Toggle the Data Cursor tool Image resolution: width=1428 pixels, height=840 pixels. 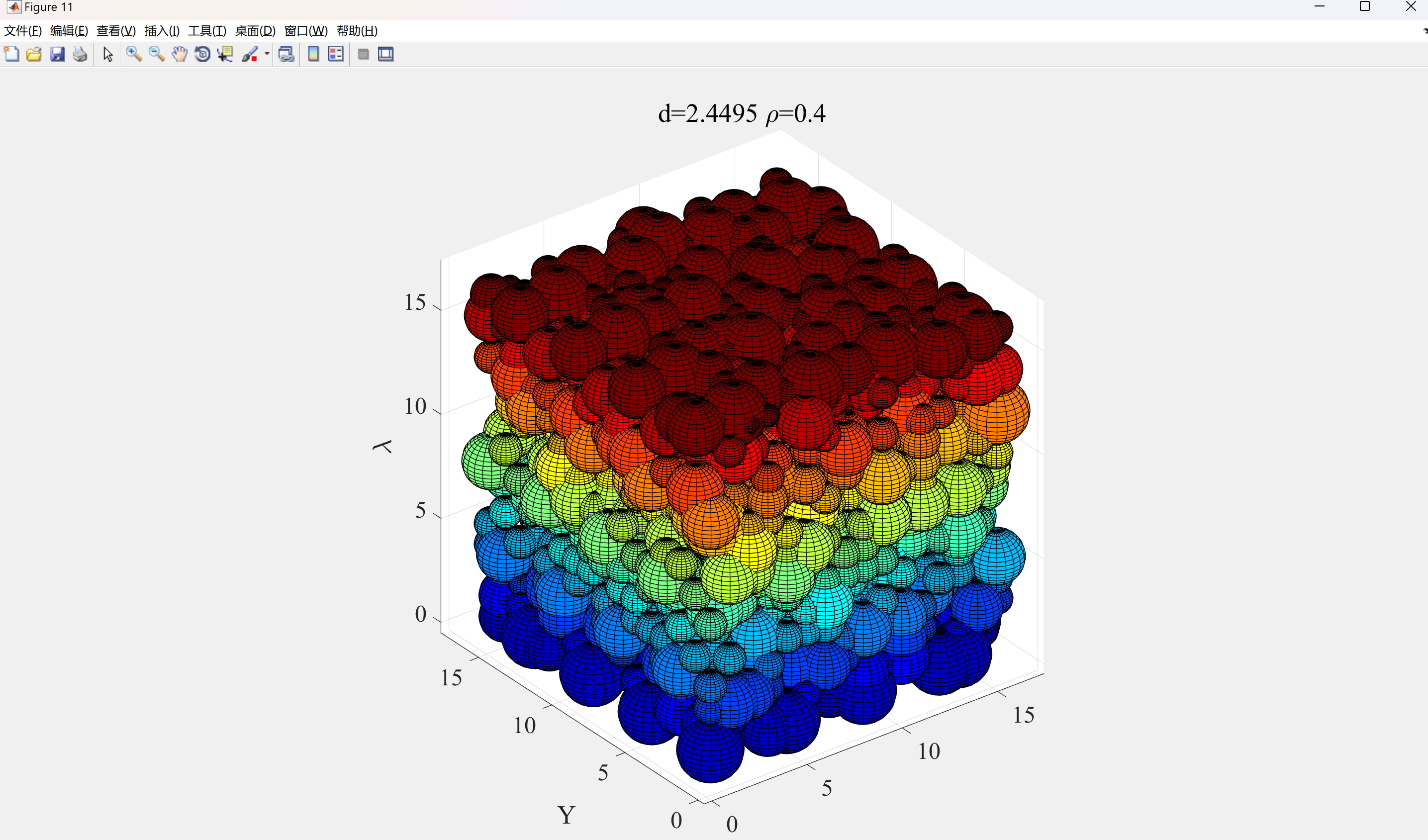[225, 54]
